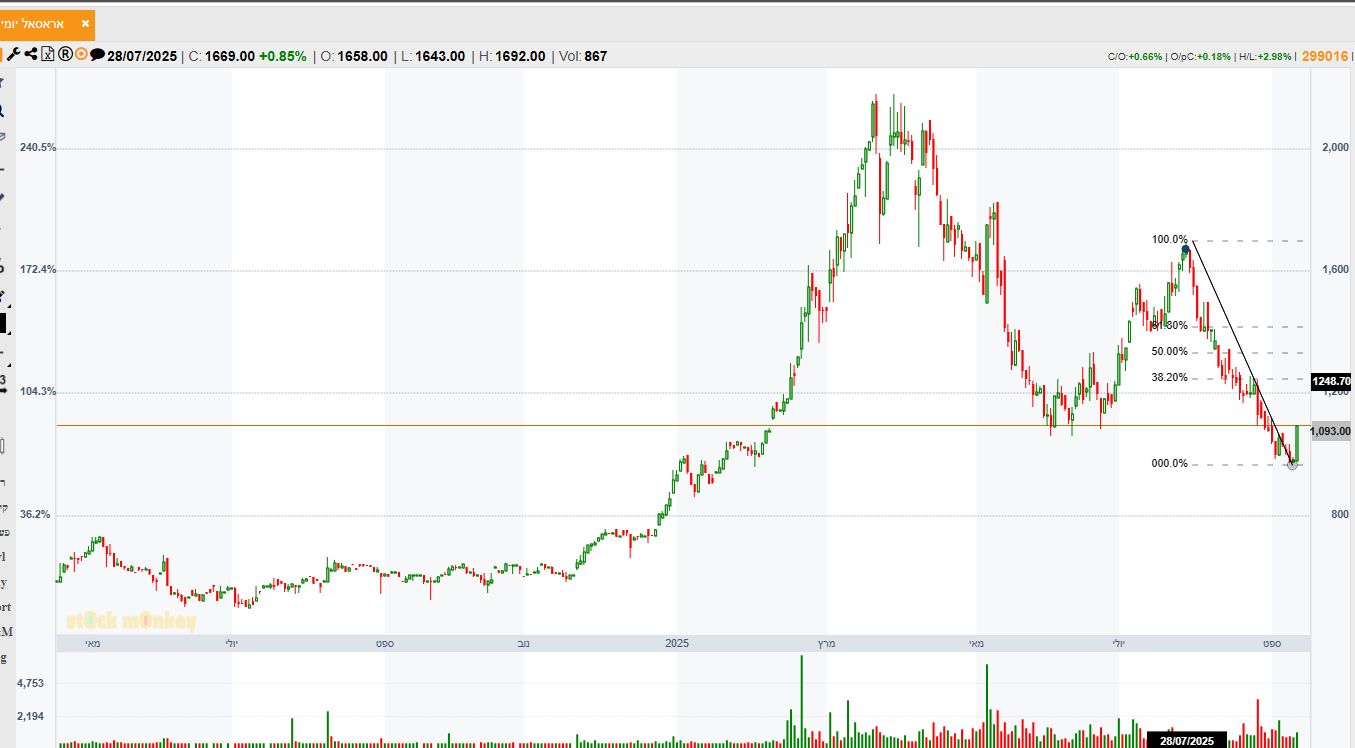Click the black 1248.70 price tag

(x=1331, y=381)
